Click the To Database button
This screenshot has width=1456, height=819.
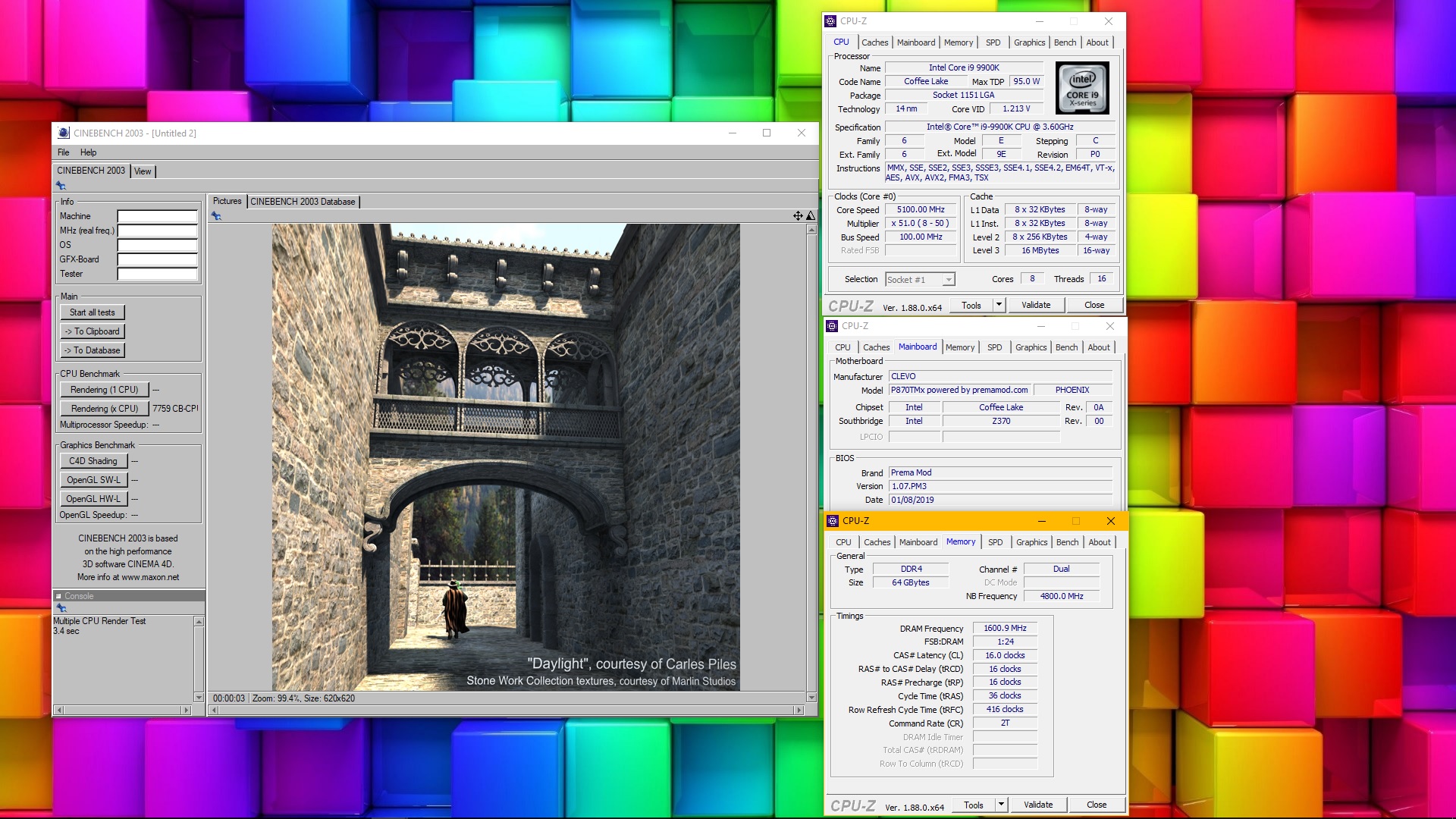click(x=93, y=350)
